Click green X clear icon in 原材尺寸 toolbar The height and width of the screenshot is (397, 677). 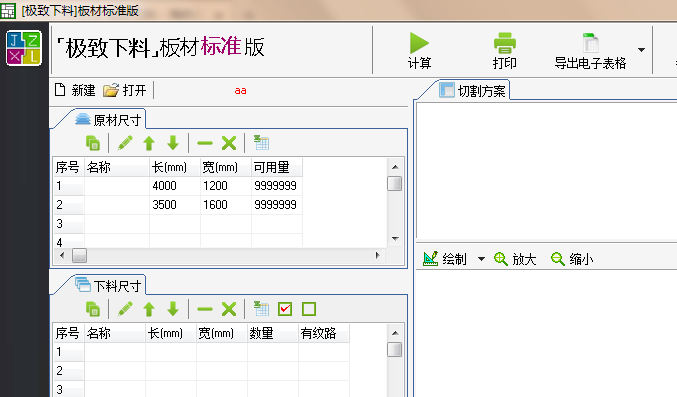[x=229, y=143]
